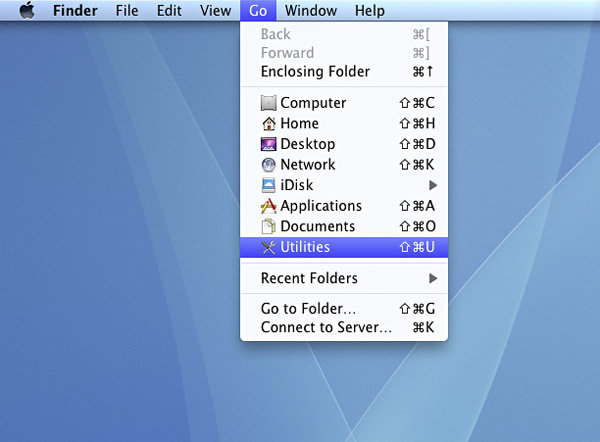Open the File menu
600x442 pixels.
(x=127, y=10)
